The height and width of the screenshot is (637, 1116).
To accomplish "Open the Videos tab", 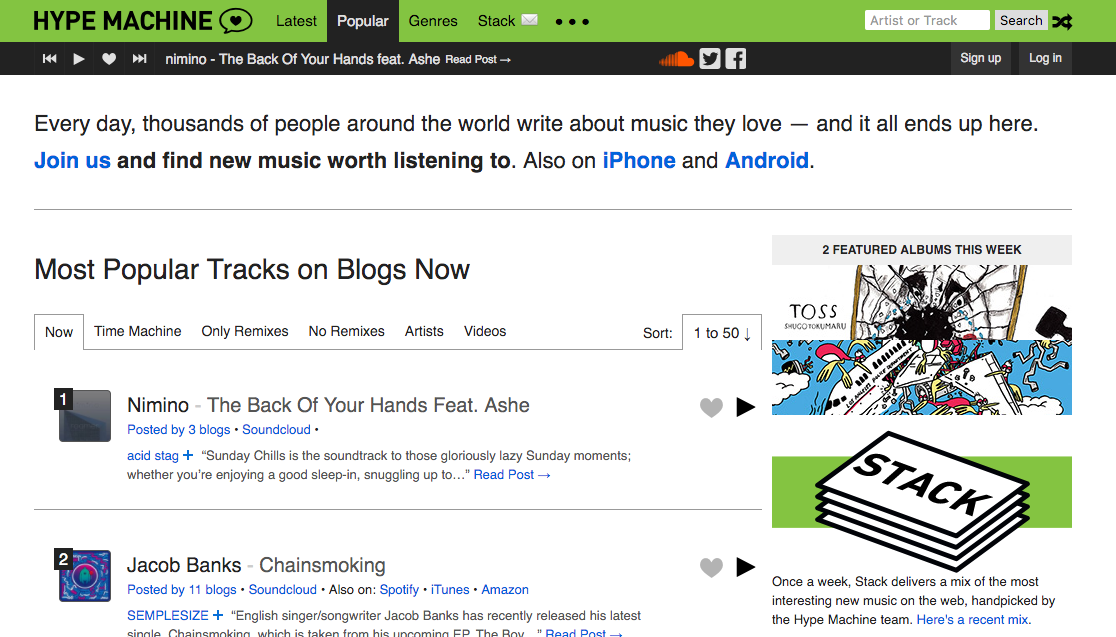I will click(485, 331).
